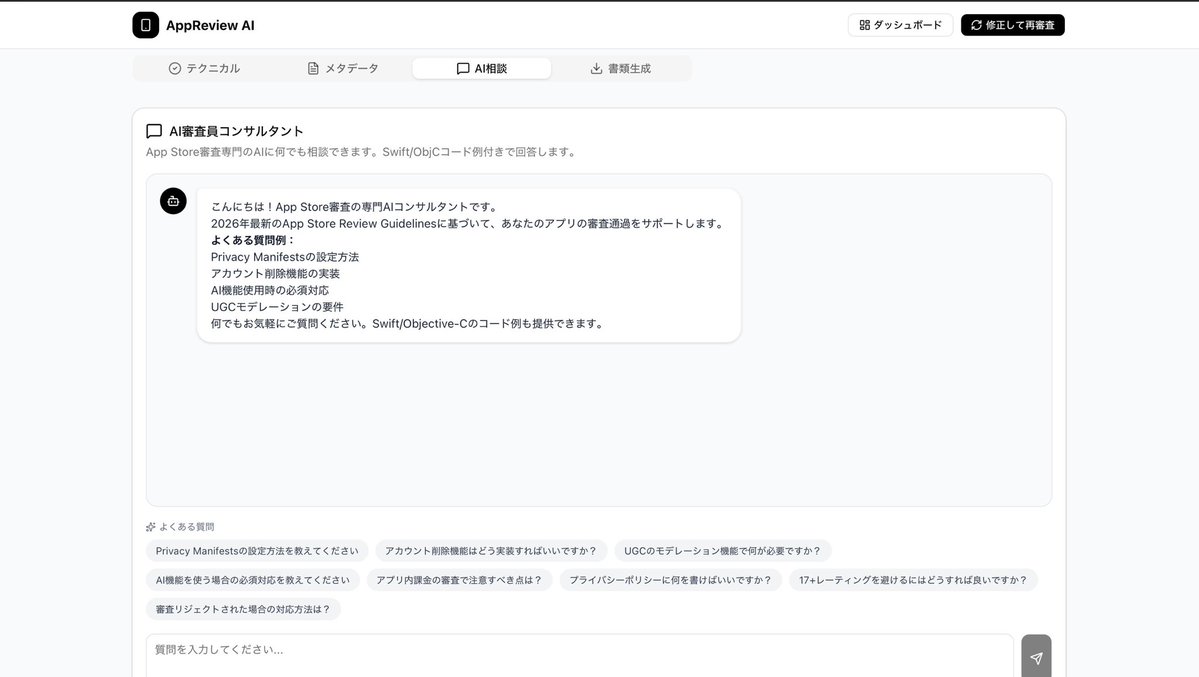1199x677 pixels.
Task: Click the sparkle icon next to よくある質問
Action: pyautogui.click(x=151, y=527)
